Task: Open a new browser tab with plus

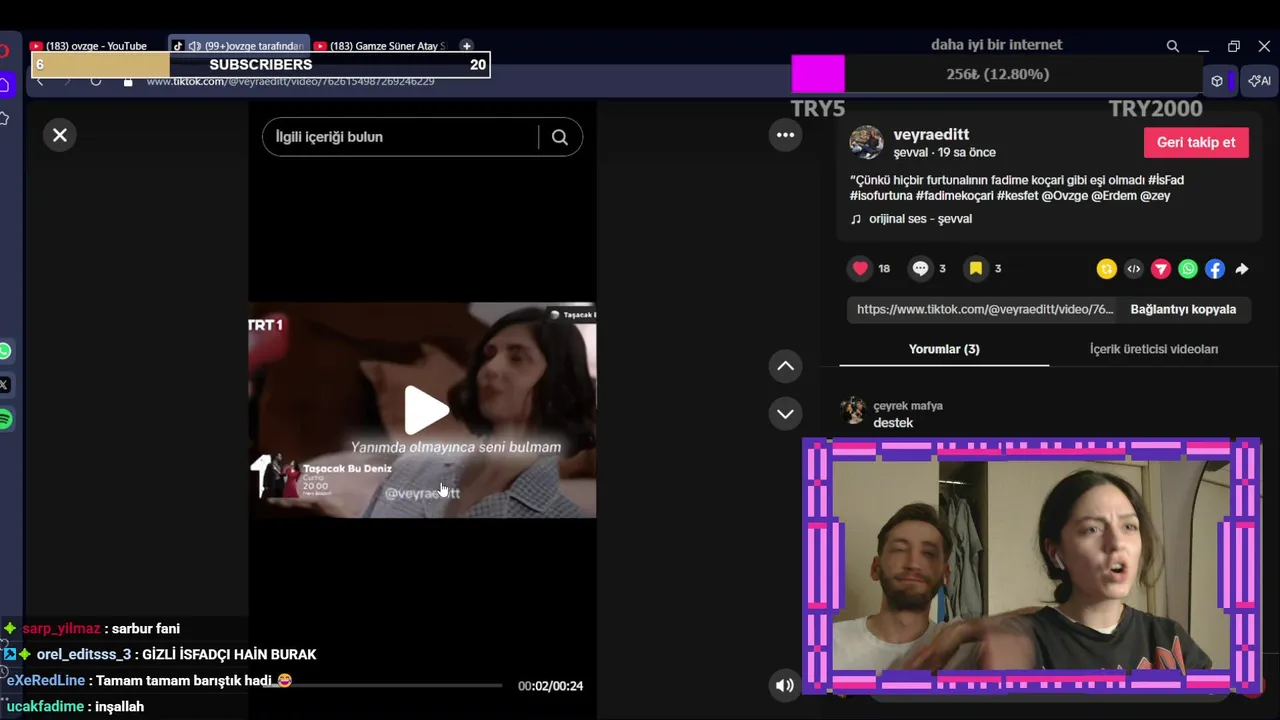Action: click(x=466, y=46)
